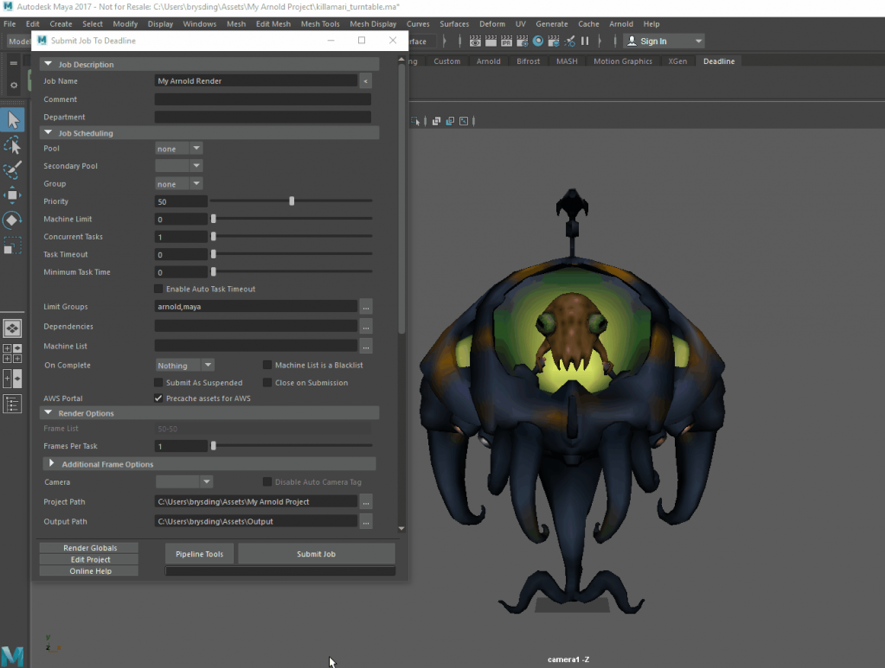This screenshot has width=885, height=668.
Task: Click the Scale tool icon
Action: (12, 245)
